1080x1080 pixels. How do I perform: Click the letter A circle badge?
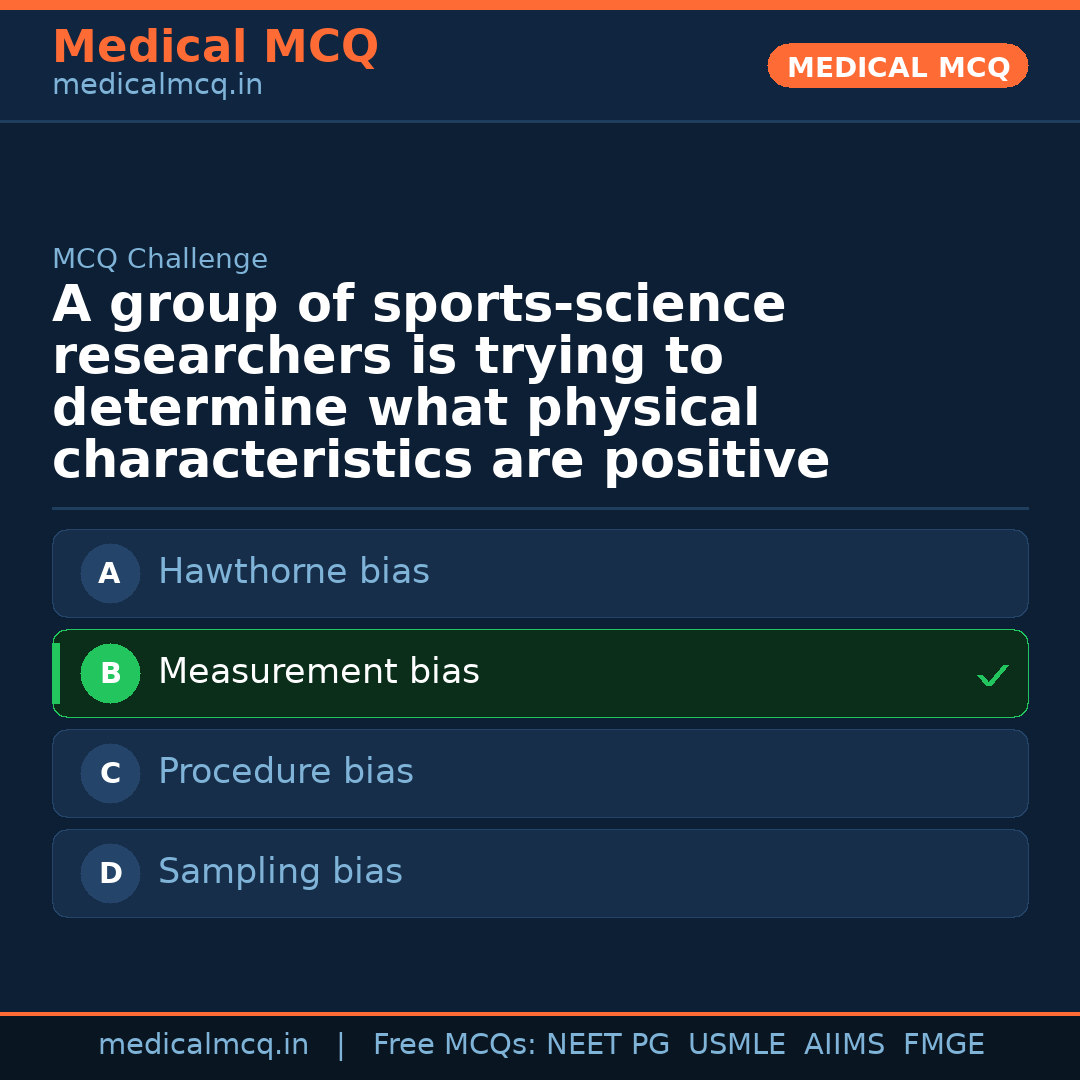click(110, 573)
